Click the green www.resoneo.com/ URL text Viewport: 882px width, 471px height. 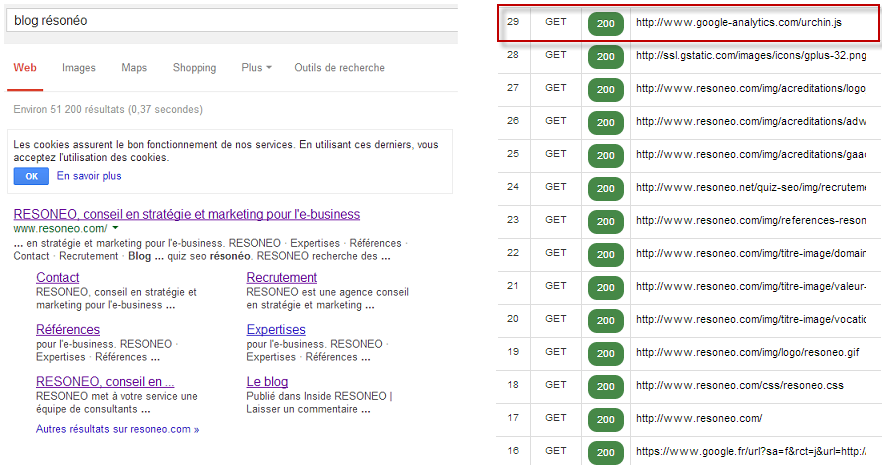[60, 228]
